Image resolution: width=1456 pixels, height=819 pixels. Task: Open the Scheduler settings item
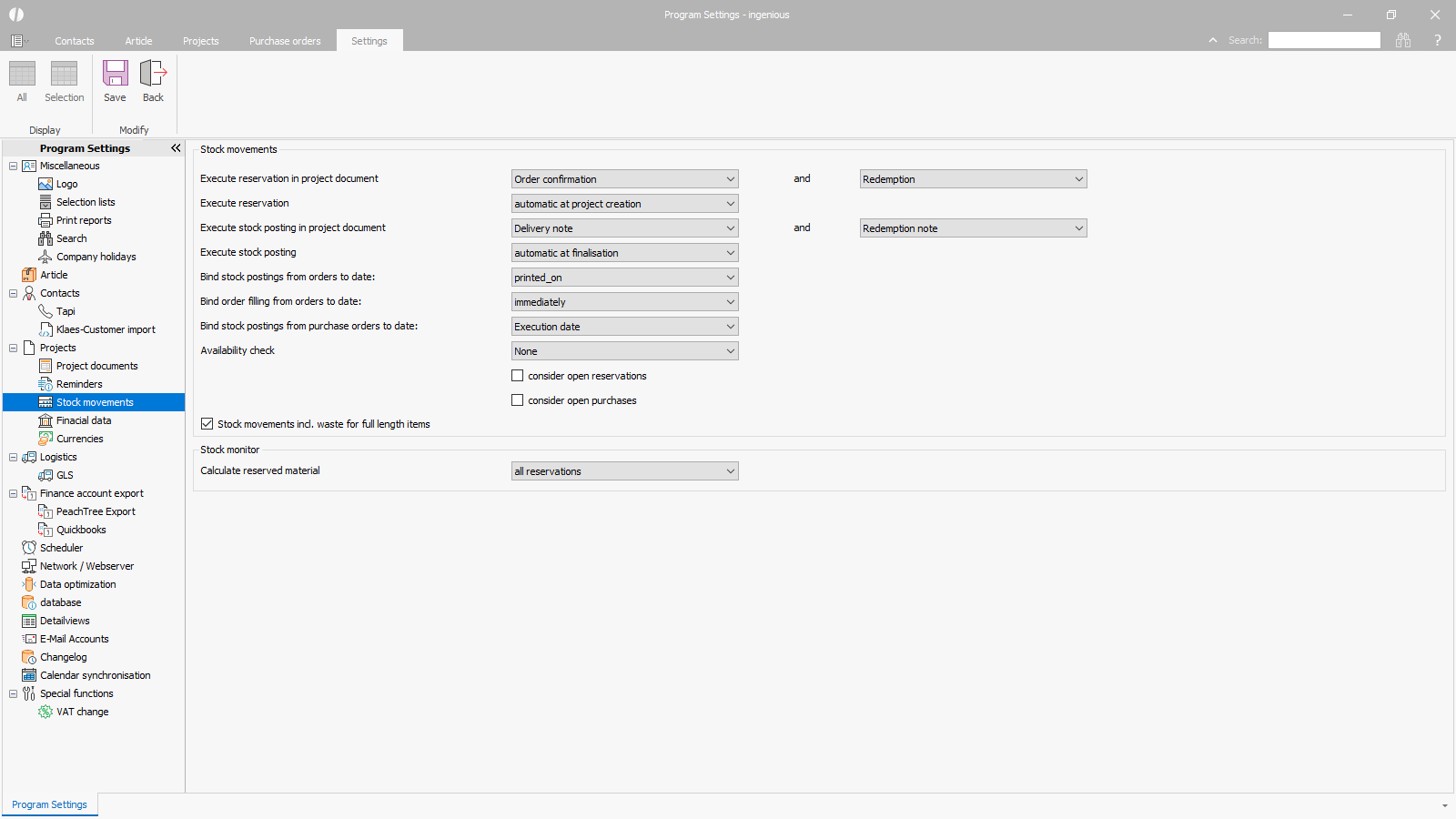point(61,548)
